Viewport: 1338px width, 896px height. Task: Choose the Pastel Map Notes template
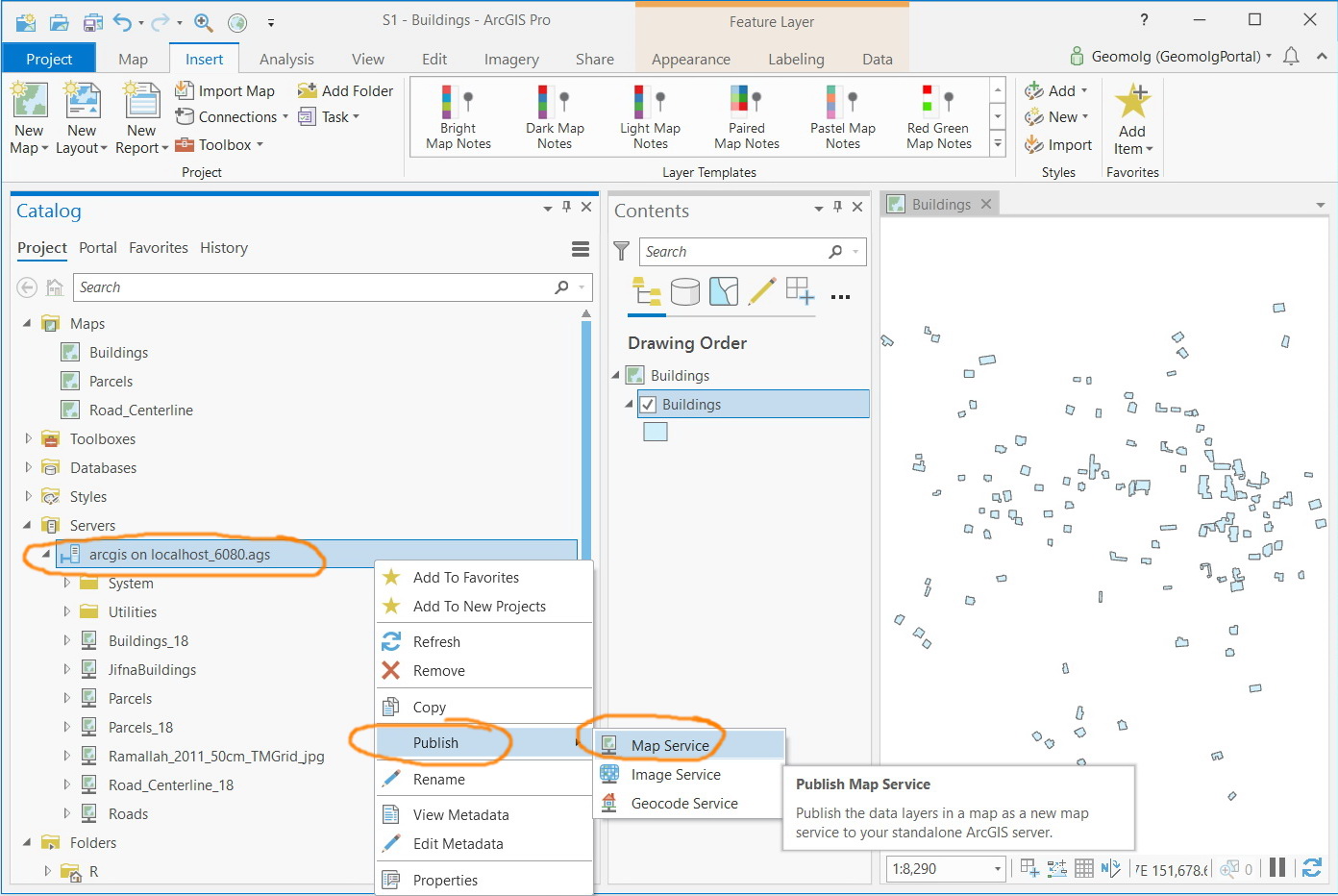click(x=843, y=117)
